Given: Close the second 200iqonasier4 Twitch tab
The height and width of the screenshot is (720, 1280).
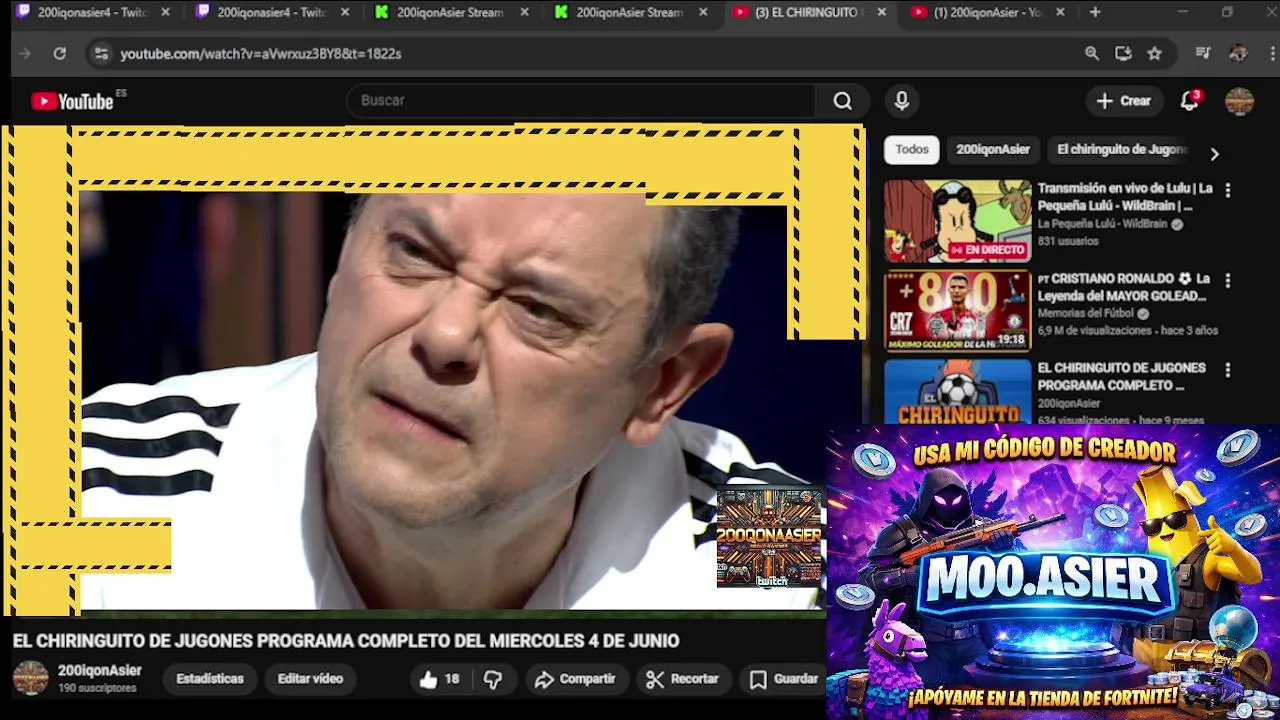Looking at the screenshot, I should pos(345,12).
